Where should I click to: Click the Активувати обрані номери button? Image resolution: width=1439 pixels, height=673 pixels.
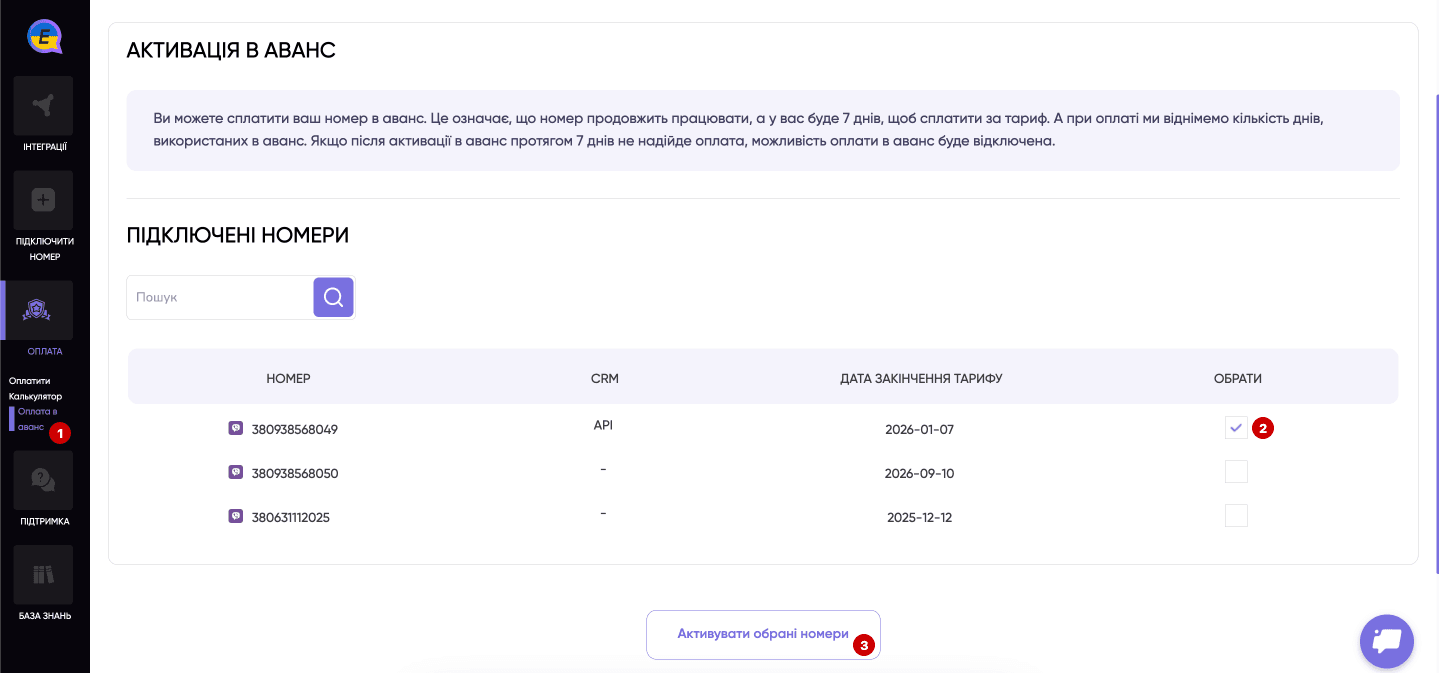(763, 634)
